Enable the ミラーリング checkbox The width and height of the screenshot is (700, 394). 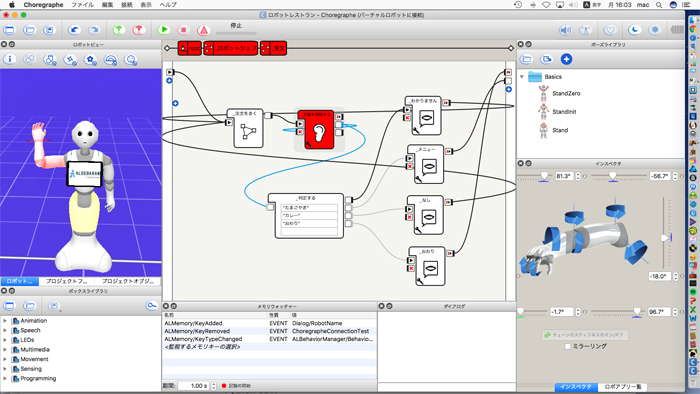tap(567, 346)
